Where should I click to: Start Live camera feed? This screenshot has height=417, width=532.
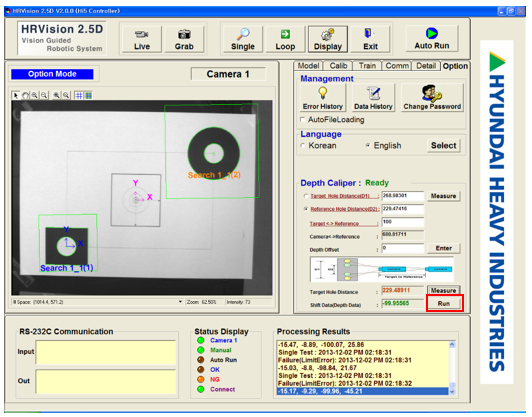141,39
